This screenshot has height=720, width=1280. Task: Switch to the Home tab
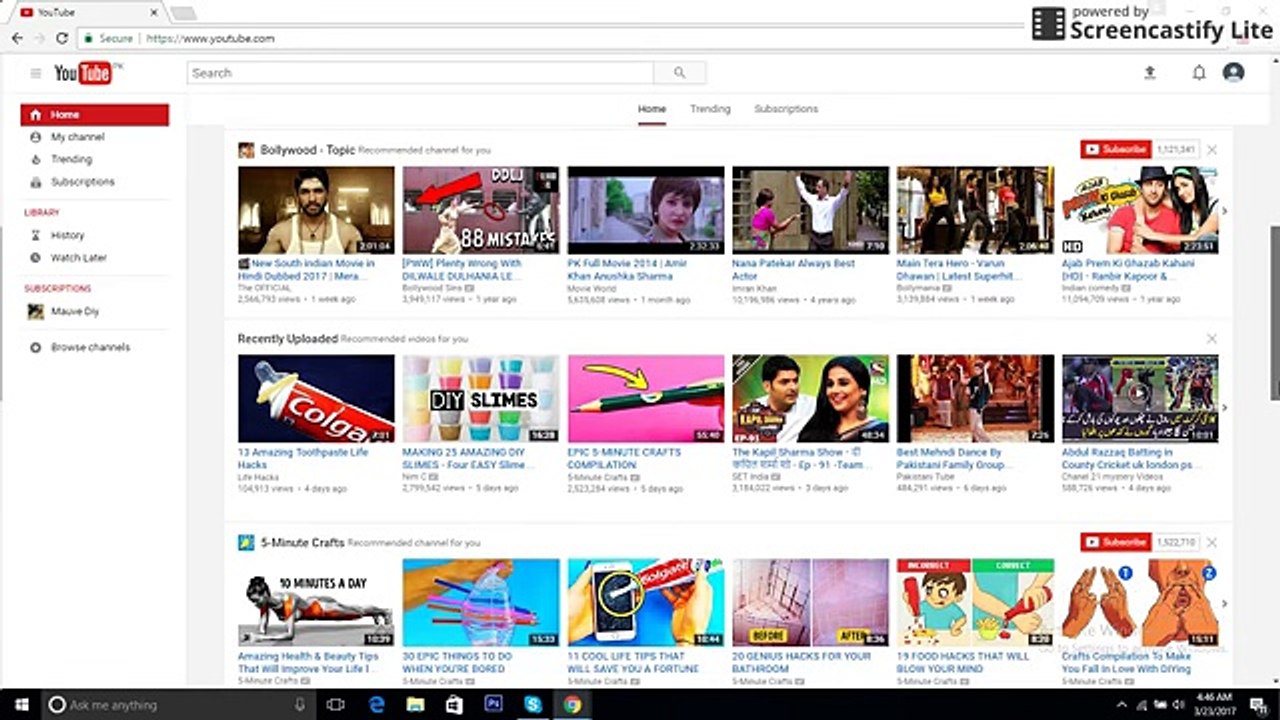pyautogui.click(x=652, y=109)
